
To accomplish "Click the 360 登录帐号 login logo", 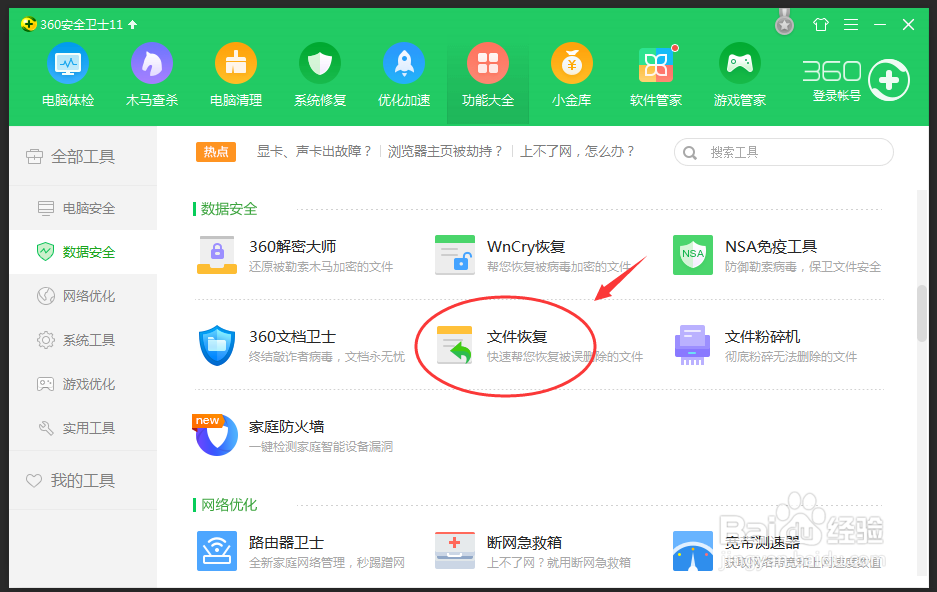I will [x=856, y=80].
